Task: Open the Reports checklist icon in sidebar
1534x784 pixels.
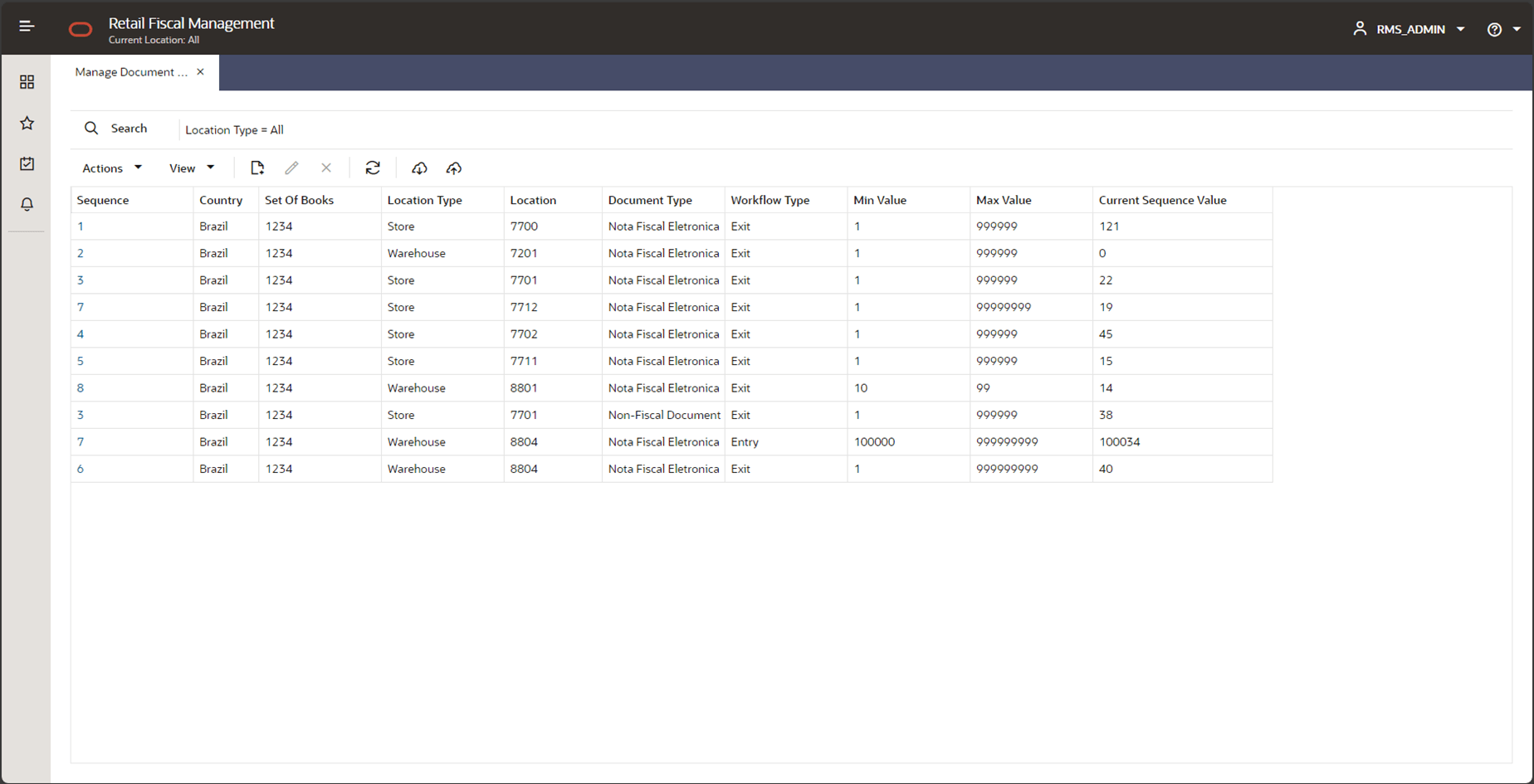Action: tap(27, 163)
